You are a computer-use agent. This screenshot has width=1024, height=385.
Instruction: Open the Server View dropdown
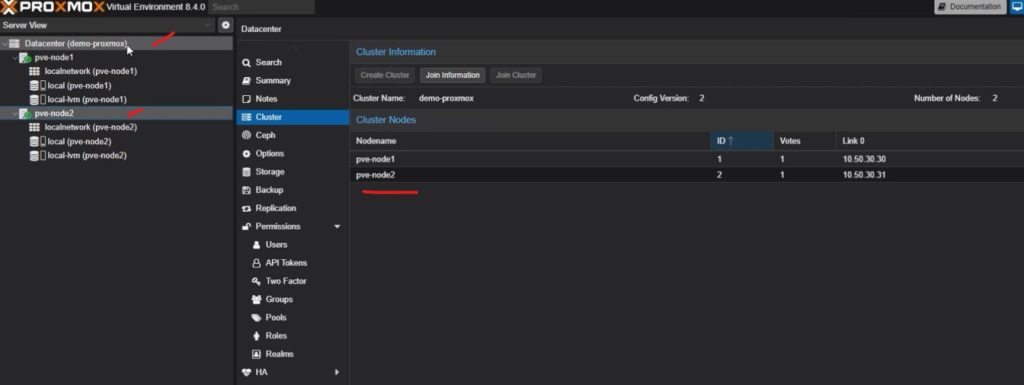pos(208,25)
